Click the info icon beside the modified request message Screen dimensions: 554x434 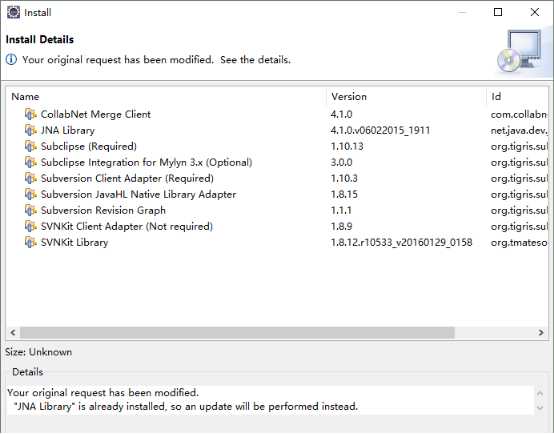(11, 59)
